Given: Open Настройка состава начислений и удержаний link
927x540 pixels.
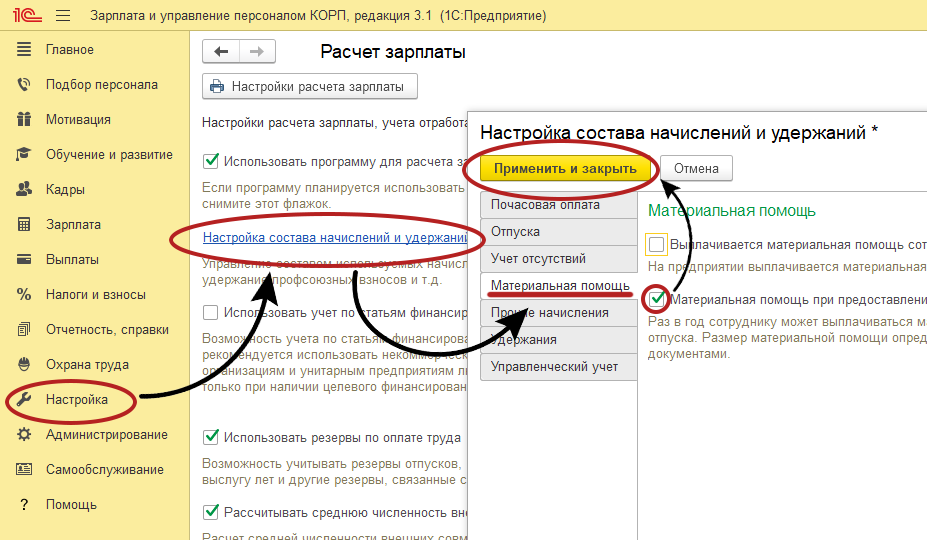Looking at the screenshot, I should tap(335, 238).
